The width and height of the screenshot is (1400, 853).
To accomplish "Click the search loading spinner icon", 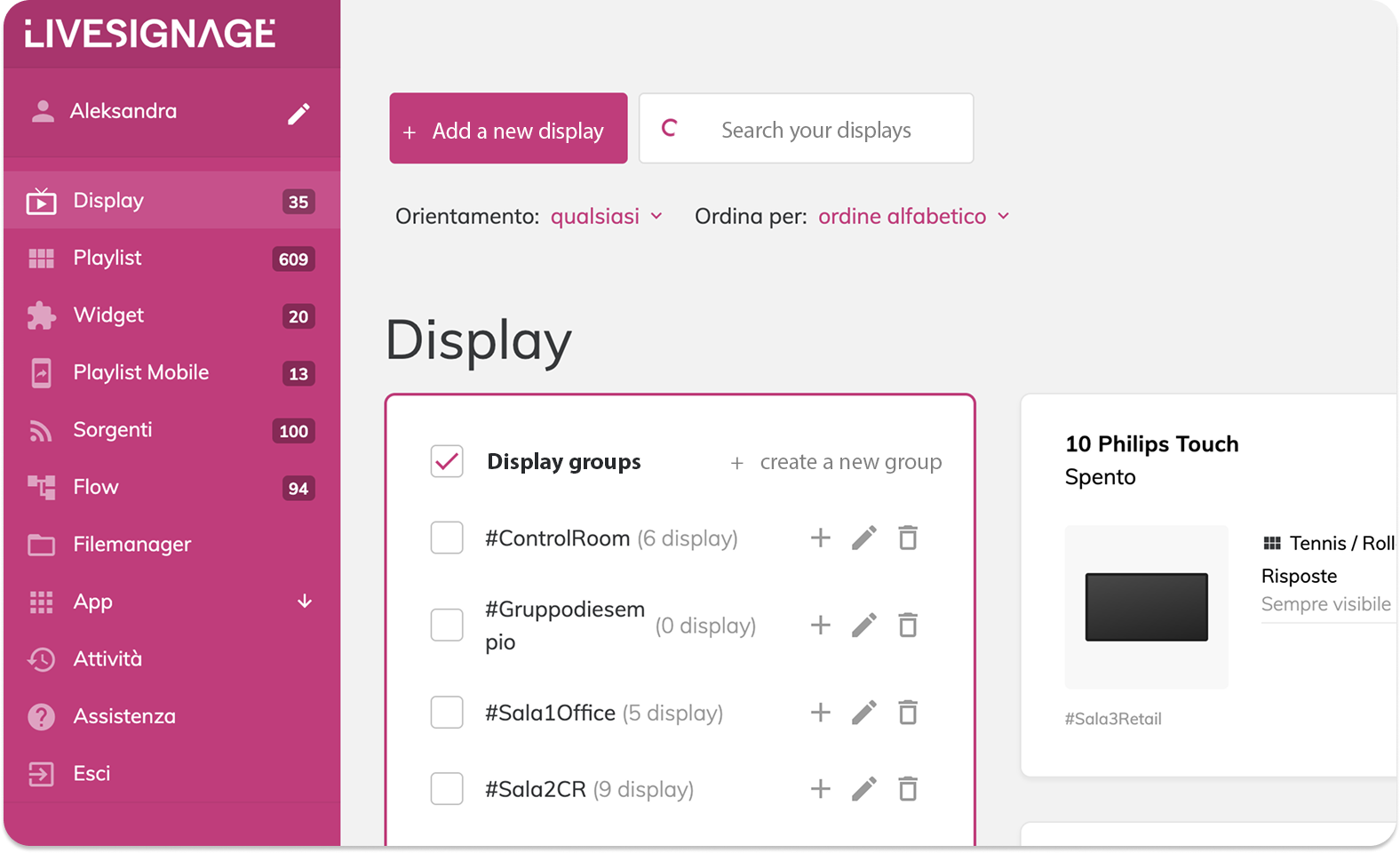I will [670, 129].
